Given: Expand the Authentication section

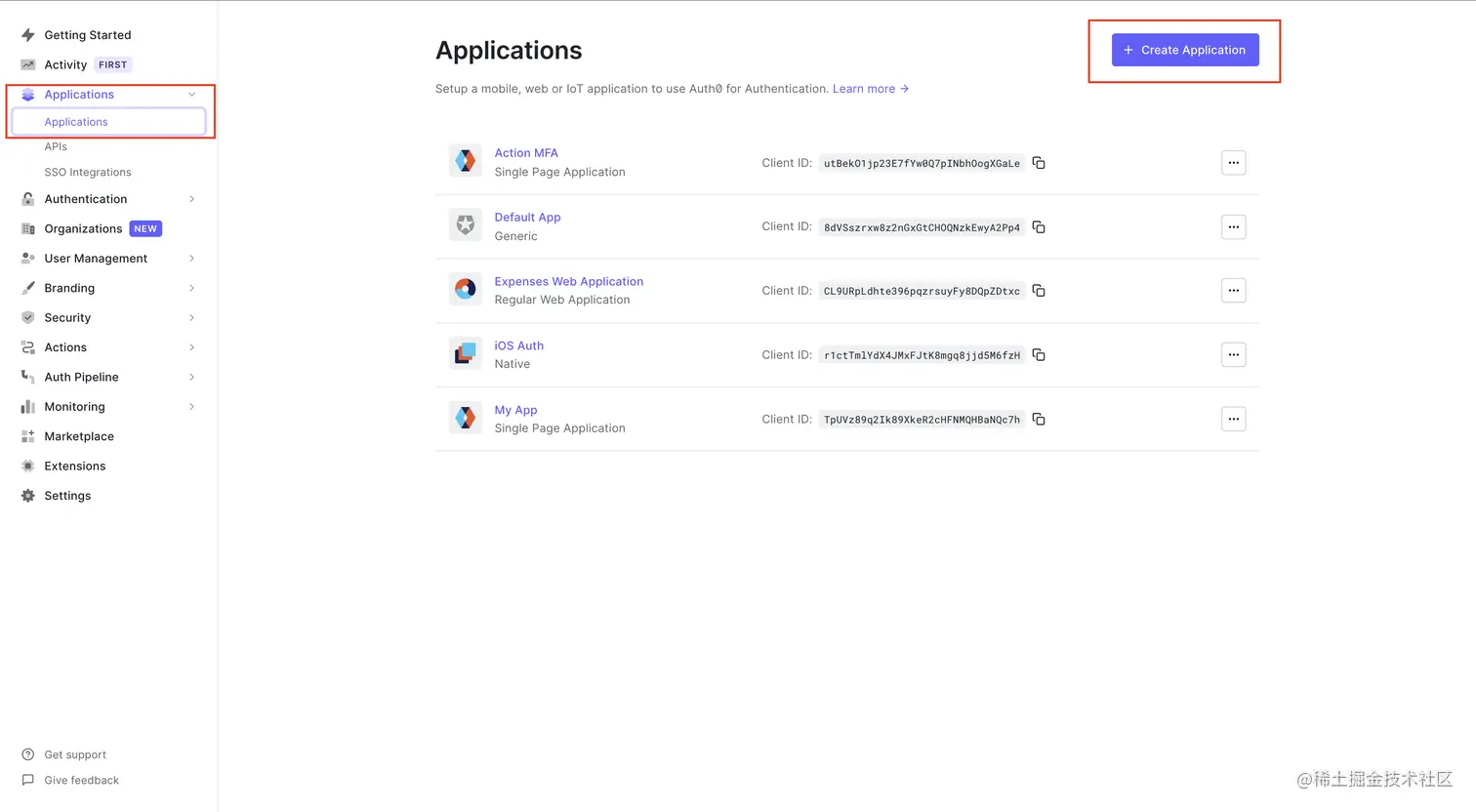Looking at the screenshot, I should pos(191,199).
